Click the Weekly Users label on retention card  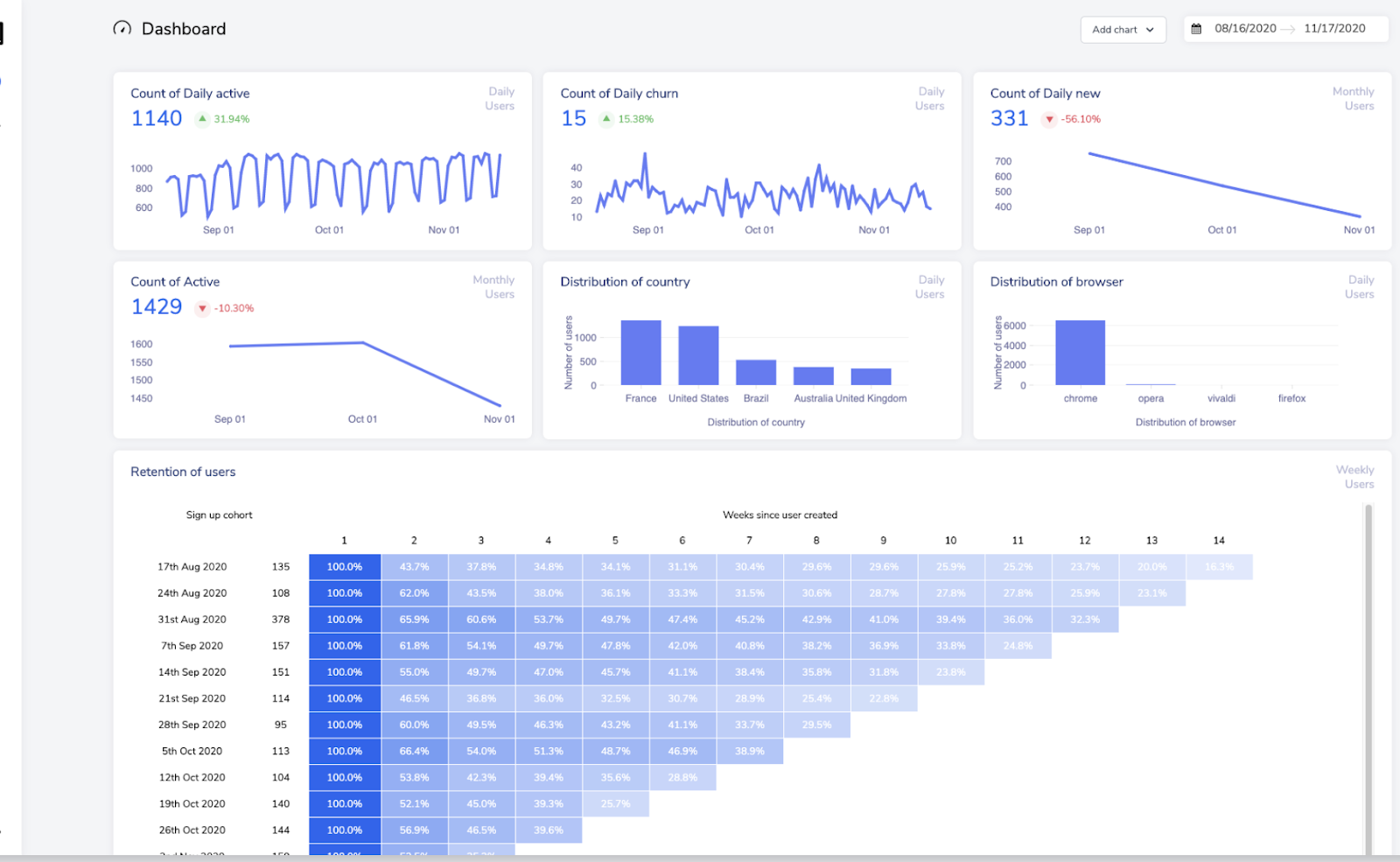coord(1354,477)
